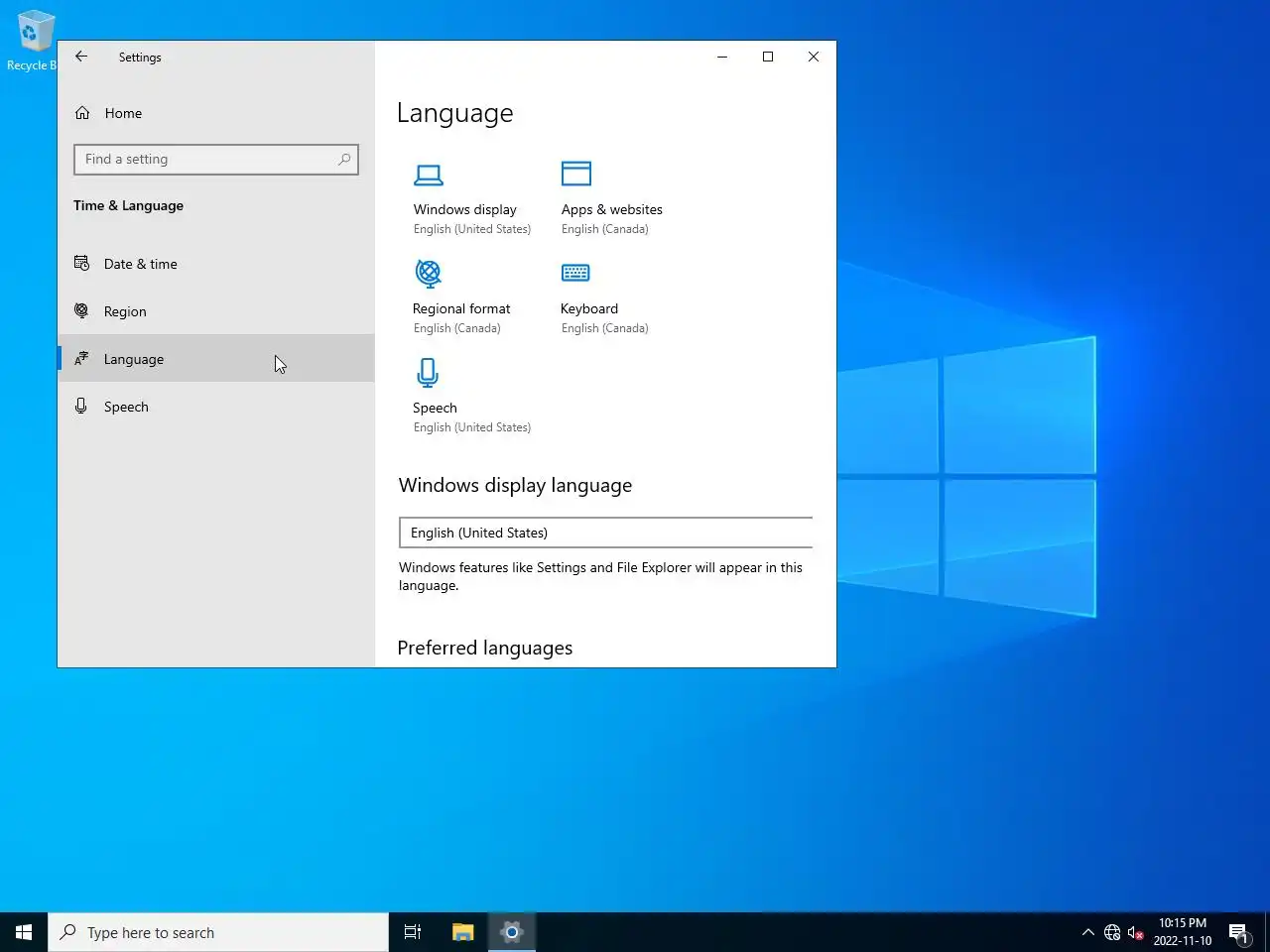Click the Settings gear on the taskbar

coord(512,932)
